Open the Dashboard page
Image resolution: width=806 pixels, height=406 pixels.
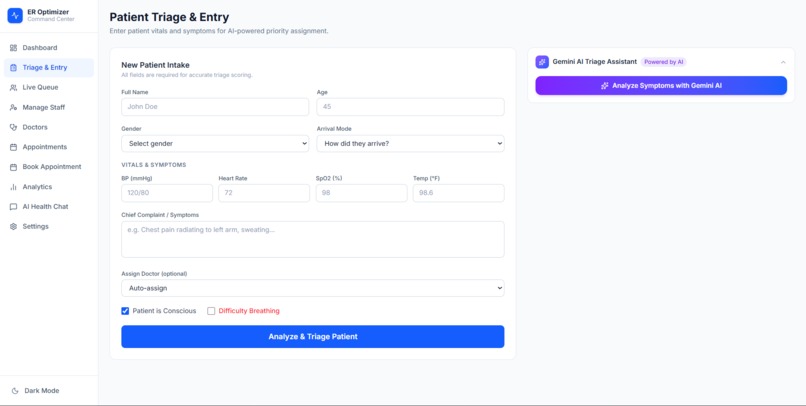(49, 48)
